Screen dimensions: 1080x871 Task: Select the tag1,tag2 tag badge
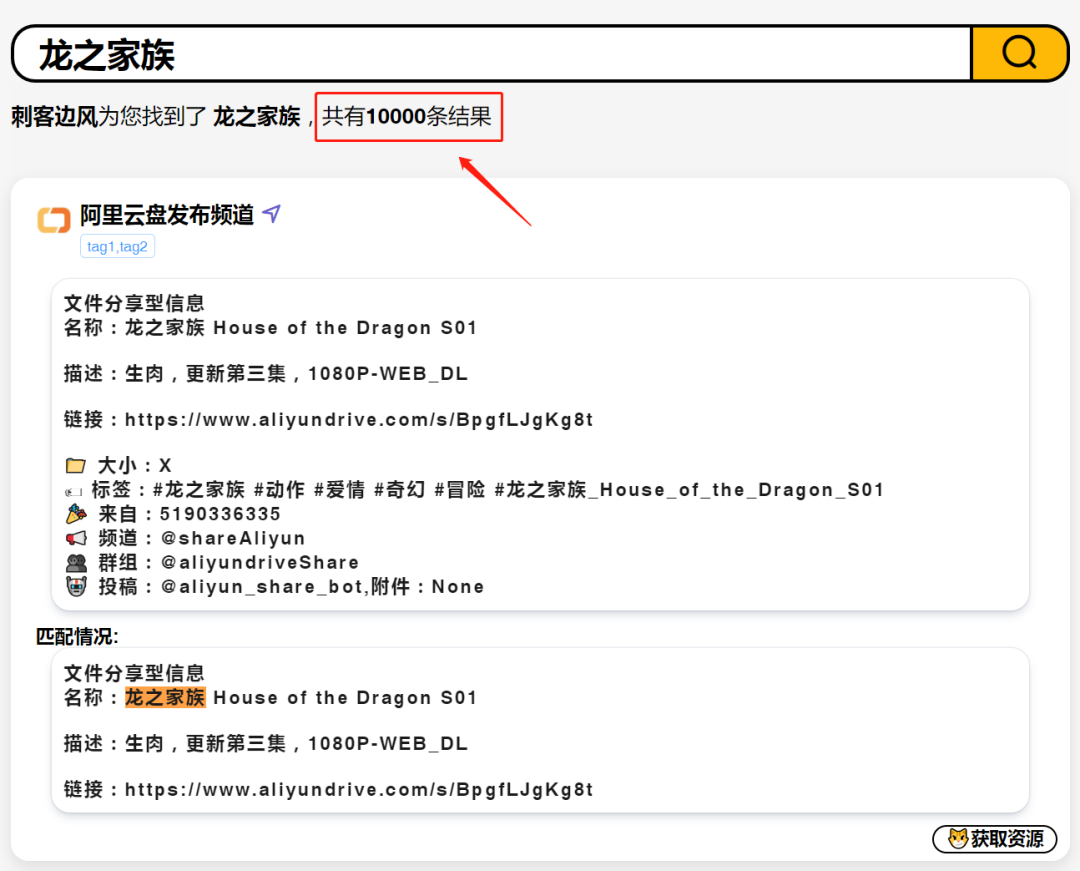(x=117, y=246)
